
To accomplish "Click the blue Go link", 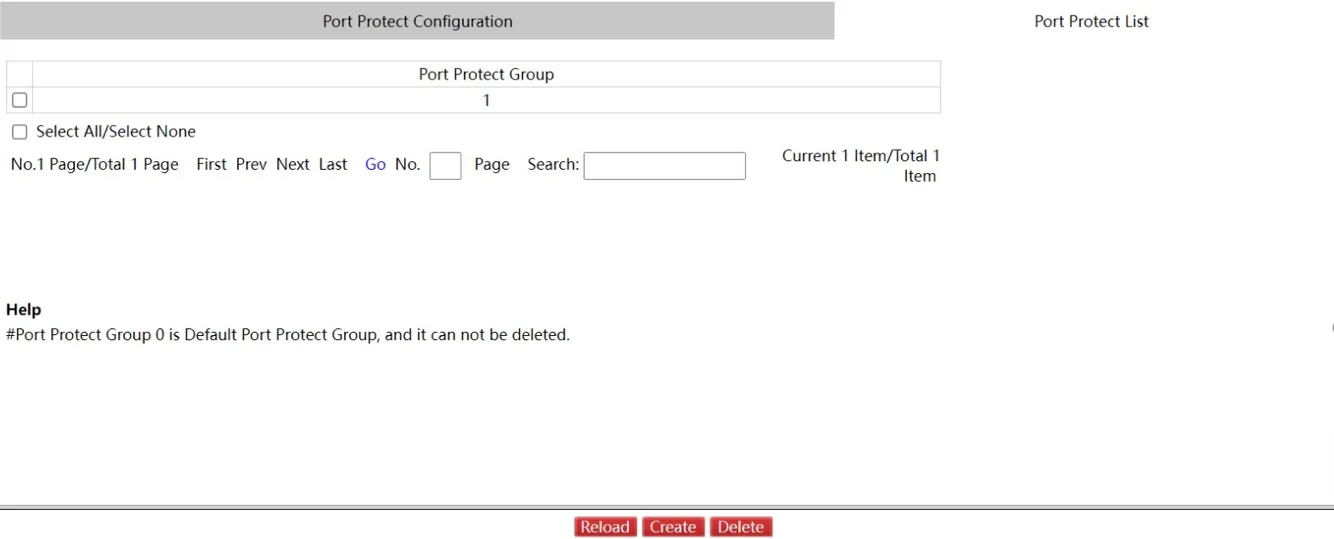I will click(375, 164).
